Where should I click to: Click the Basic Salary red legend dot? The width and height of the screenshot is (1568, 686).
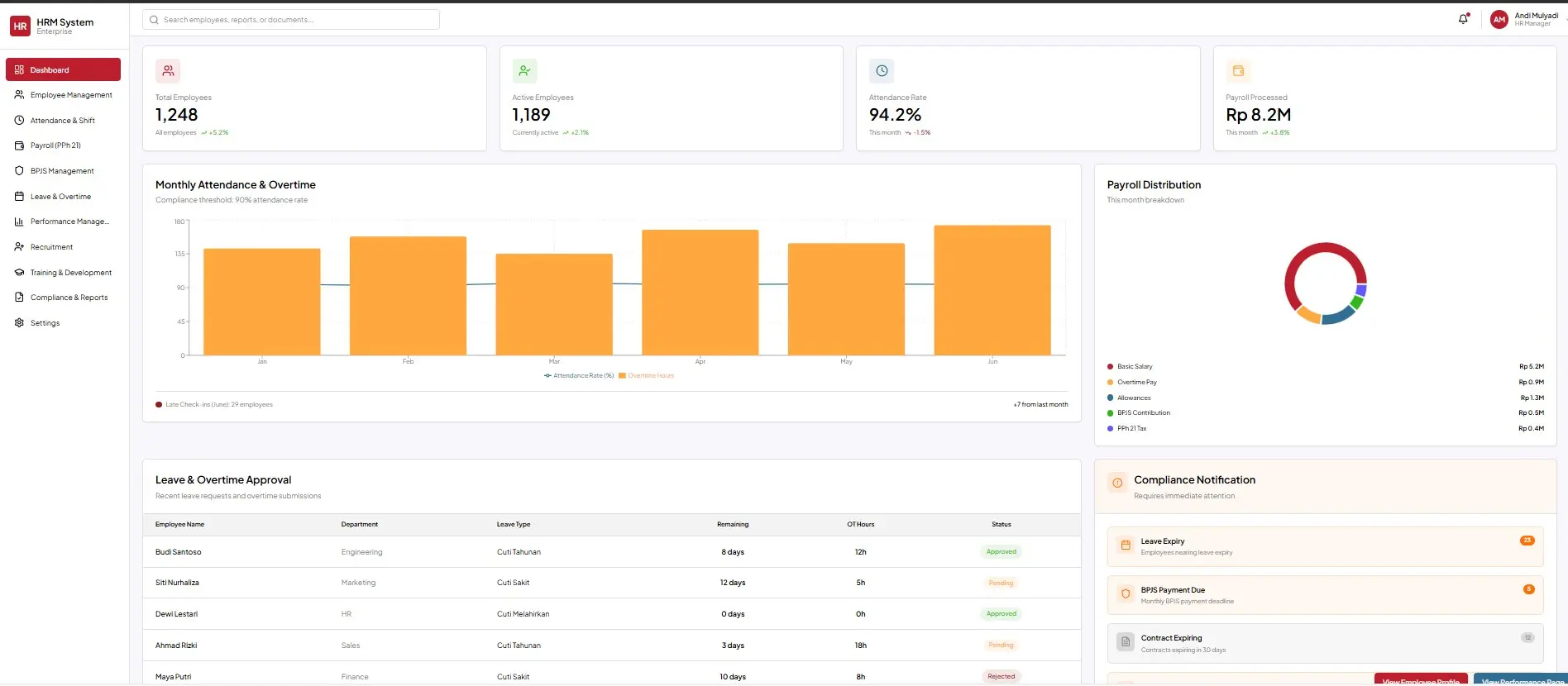click(x=1110, y=367)
